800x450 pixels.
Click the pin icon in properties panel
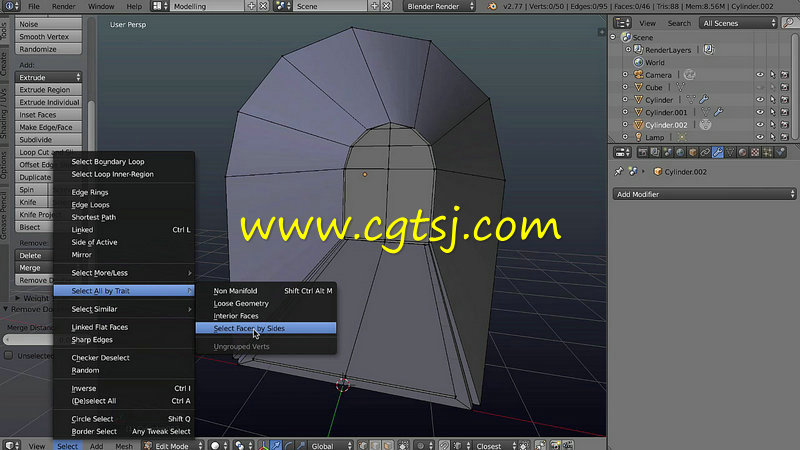click(x=619, y=171)
